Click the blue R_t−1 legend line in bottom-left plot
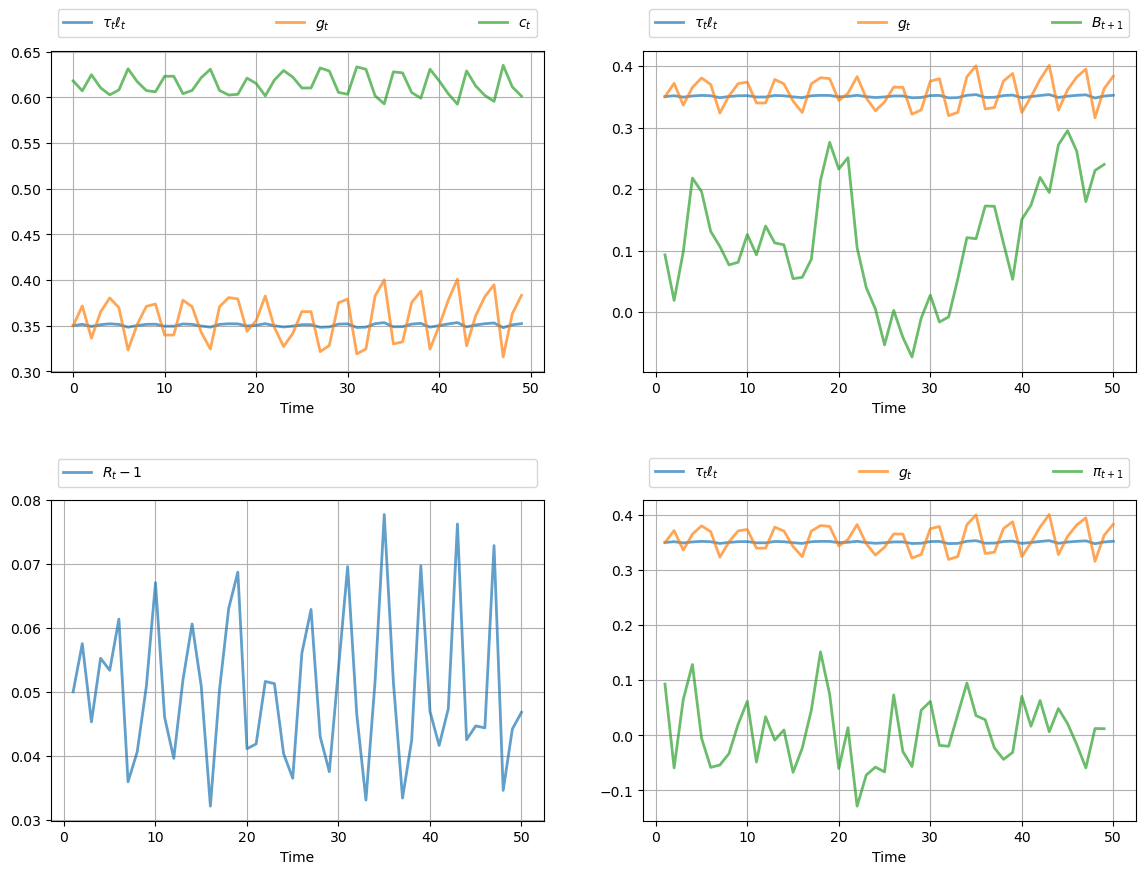 pyautogui.click(x=78, y=472)
